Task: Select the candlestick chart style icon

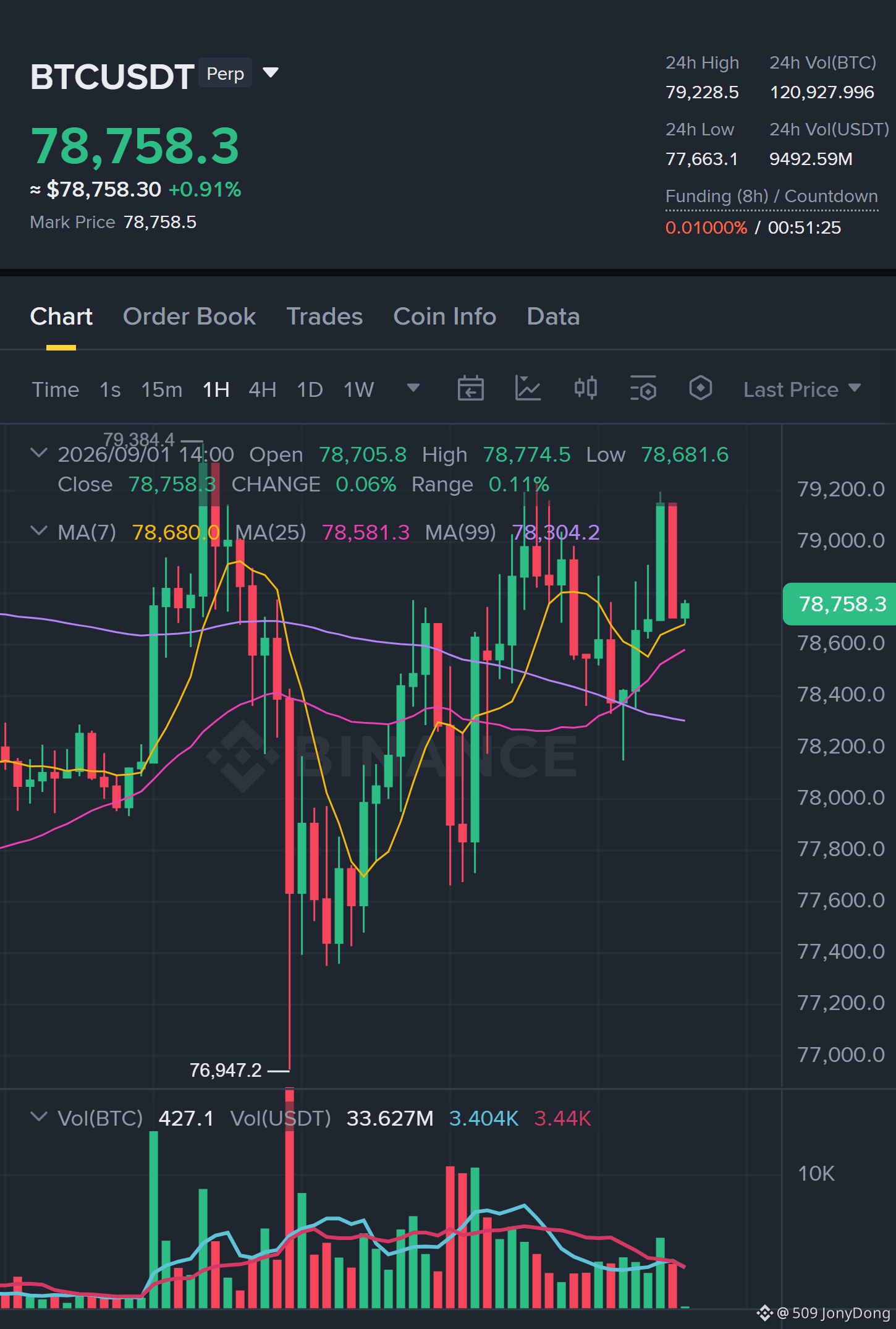Action: (585, 389)
